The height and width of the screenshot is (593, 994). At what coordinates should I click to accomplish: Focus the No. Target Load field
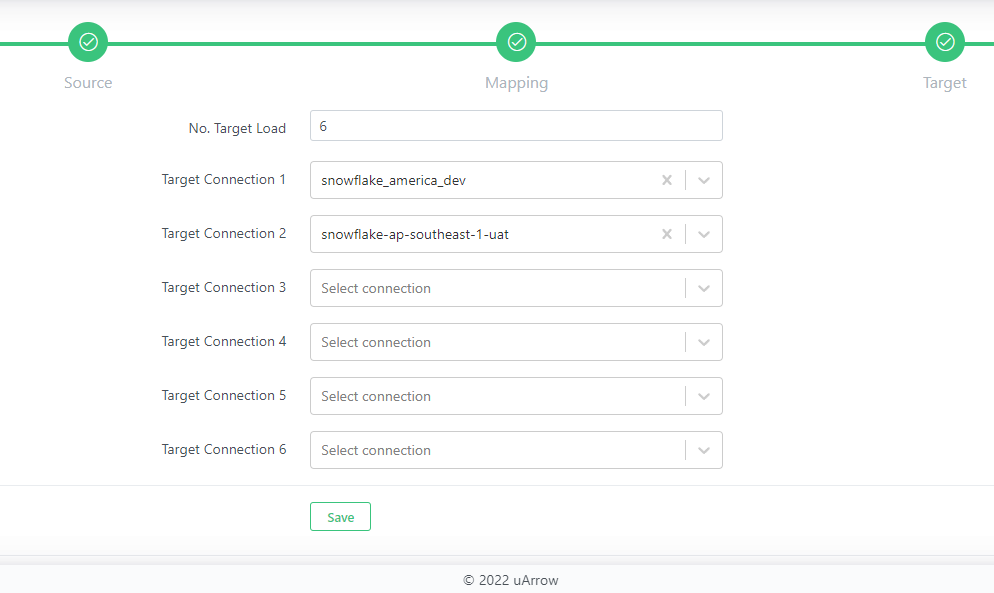pos(516,126)
